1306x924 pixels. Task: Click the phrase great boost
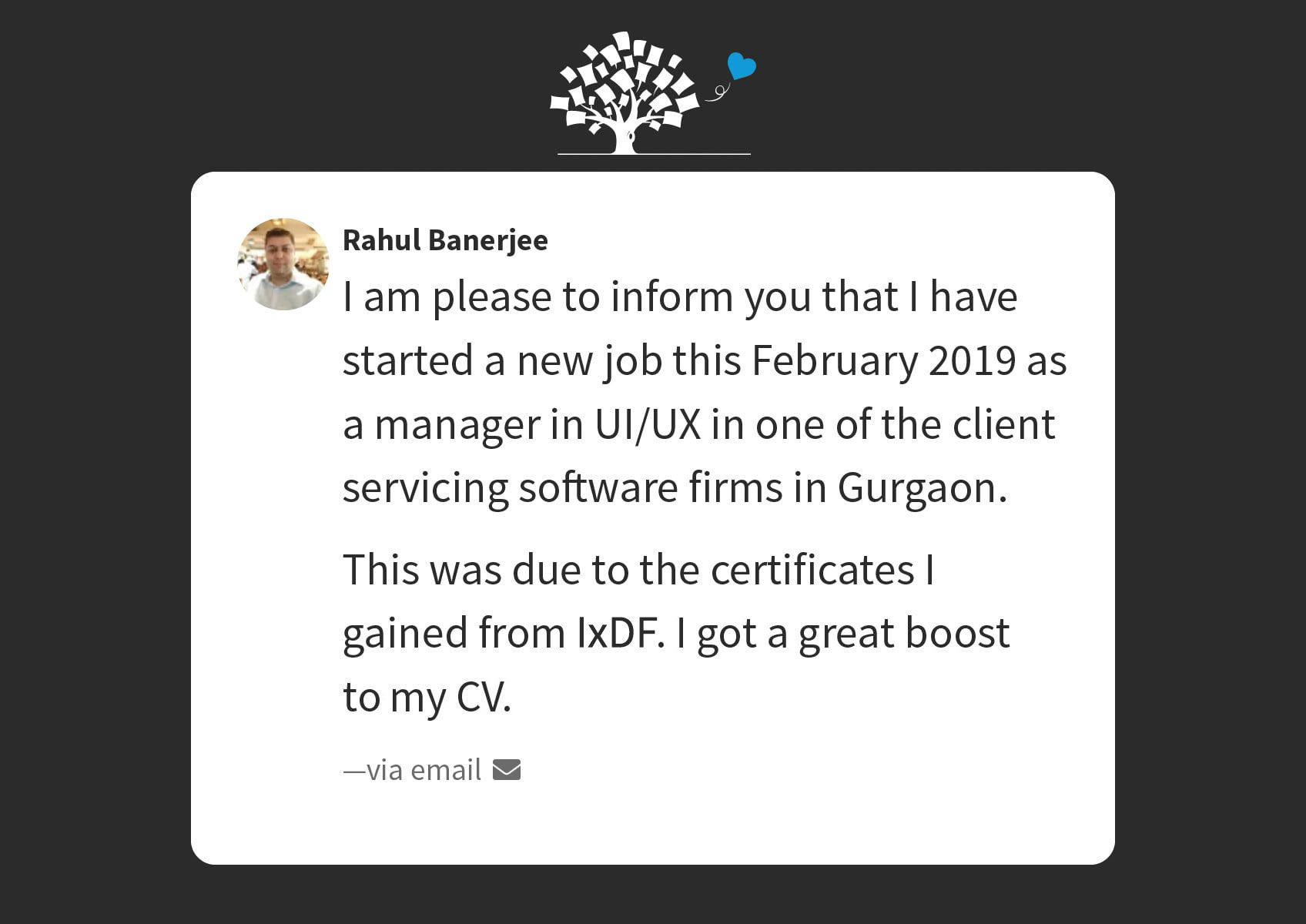(x=904, y=634)
